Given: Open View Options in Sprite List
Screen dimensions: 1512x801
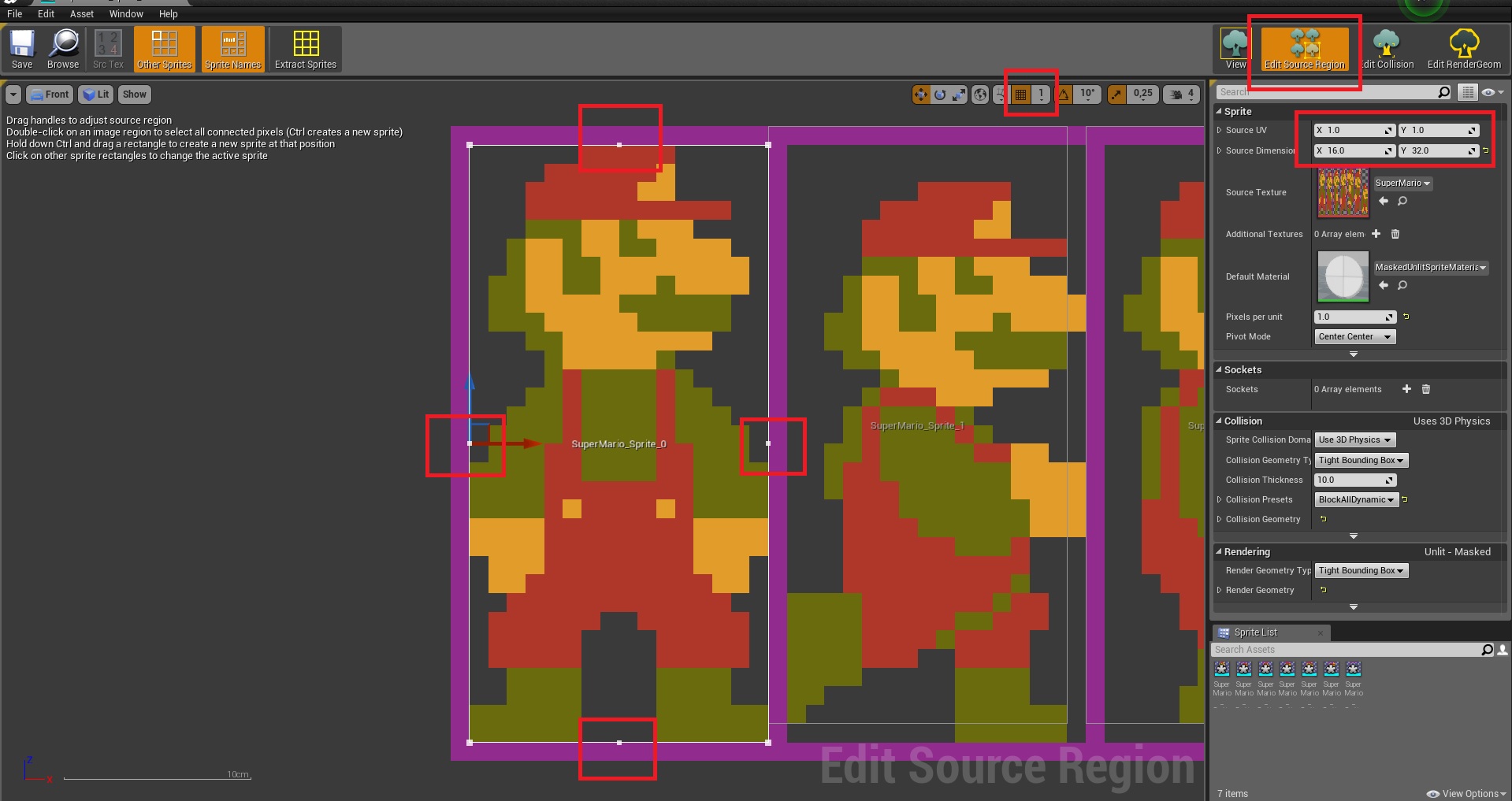Looking at the screenshot, I should tap(1466, 793).
